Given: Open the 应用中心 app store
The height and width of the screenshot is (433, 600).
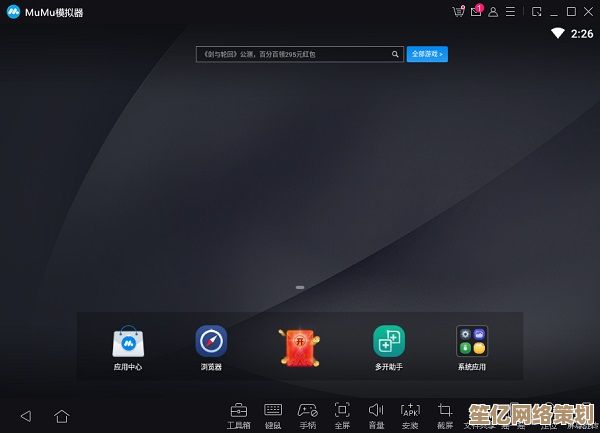Looking at the screenshot, I should 127,343.
